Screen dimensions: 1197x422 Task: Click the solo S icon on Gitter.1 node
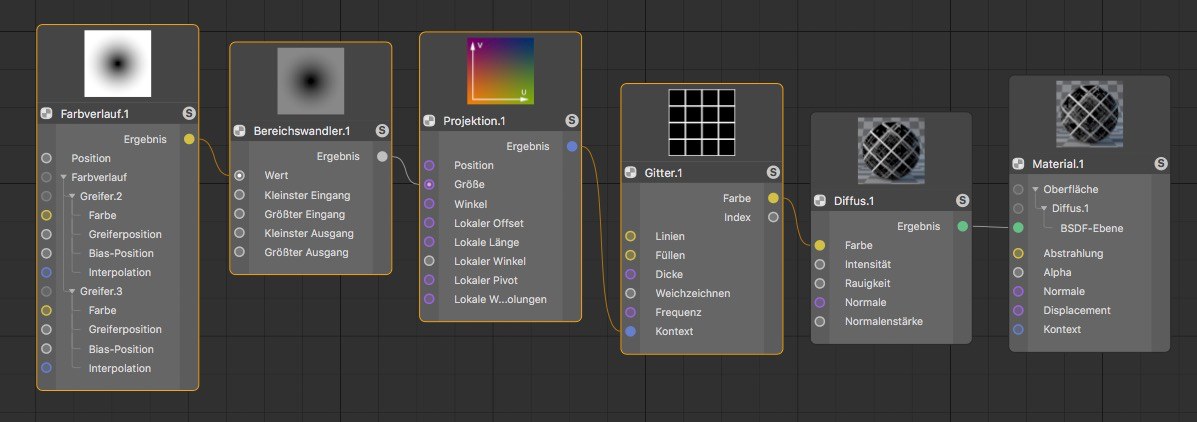[x=773, y=172]
